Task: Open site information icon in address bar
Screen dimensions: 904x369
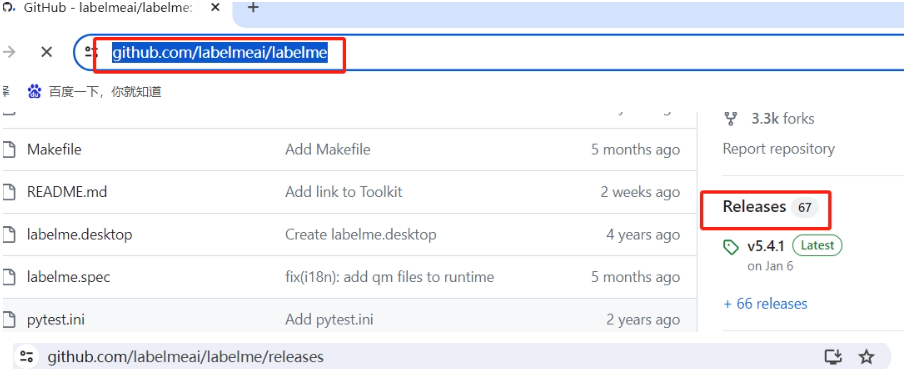Action: (91, 53)
